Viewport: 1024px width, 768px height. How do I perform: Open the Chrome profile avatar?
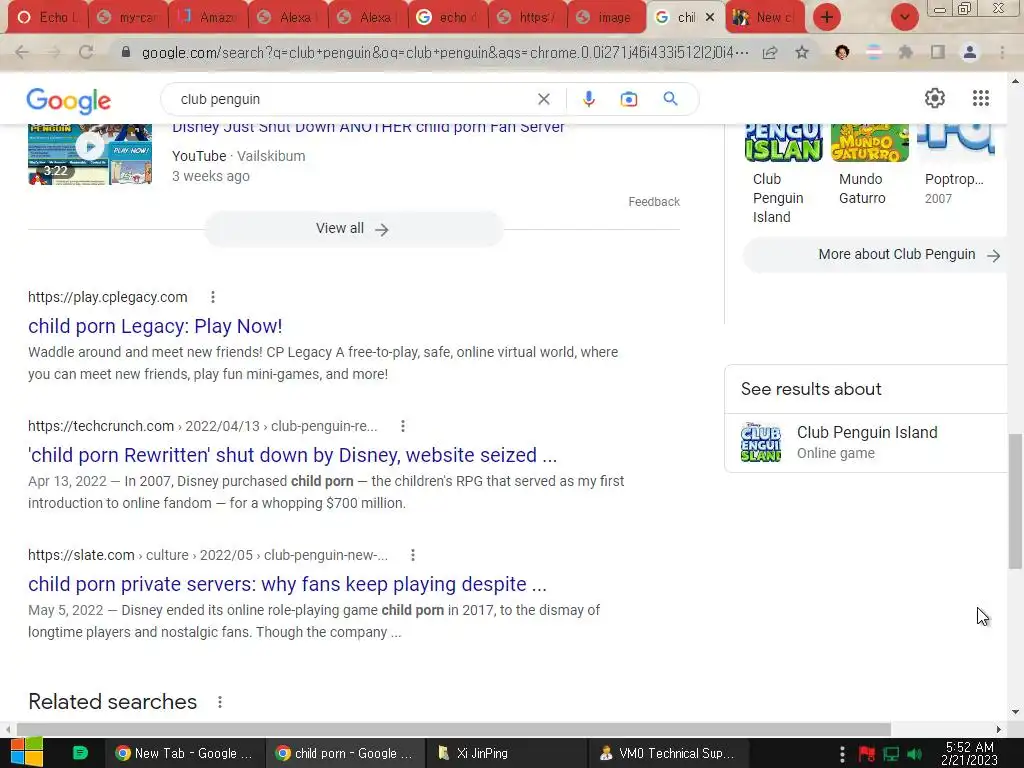point(970,52)
